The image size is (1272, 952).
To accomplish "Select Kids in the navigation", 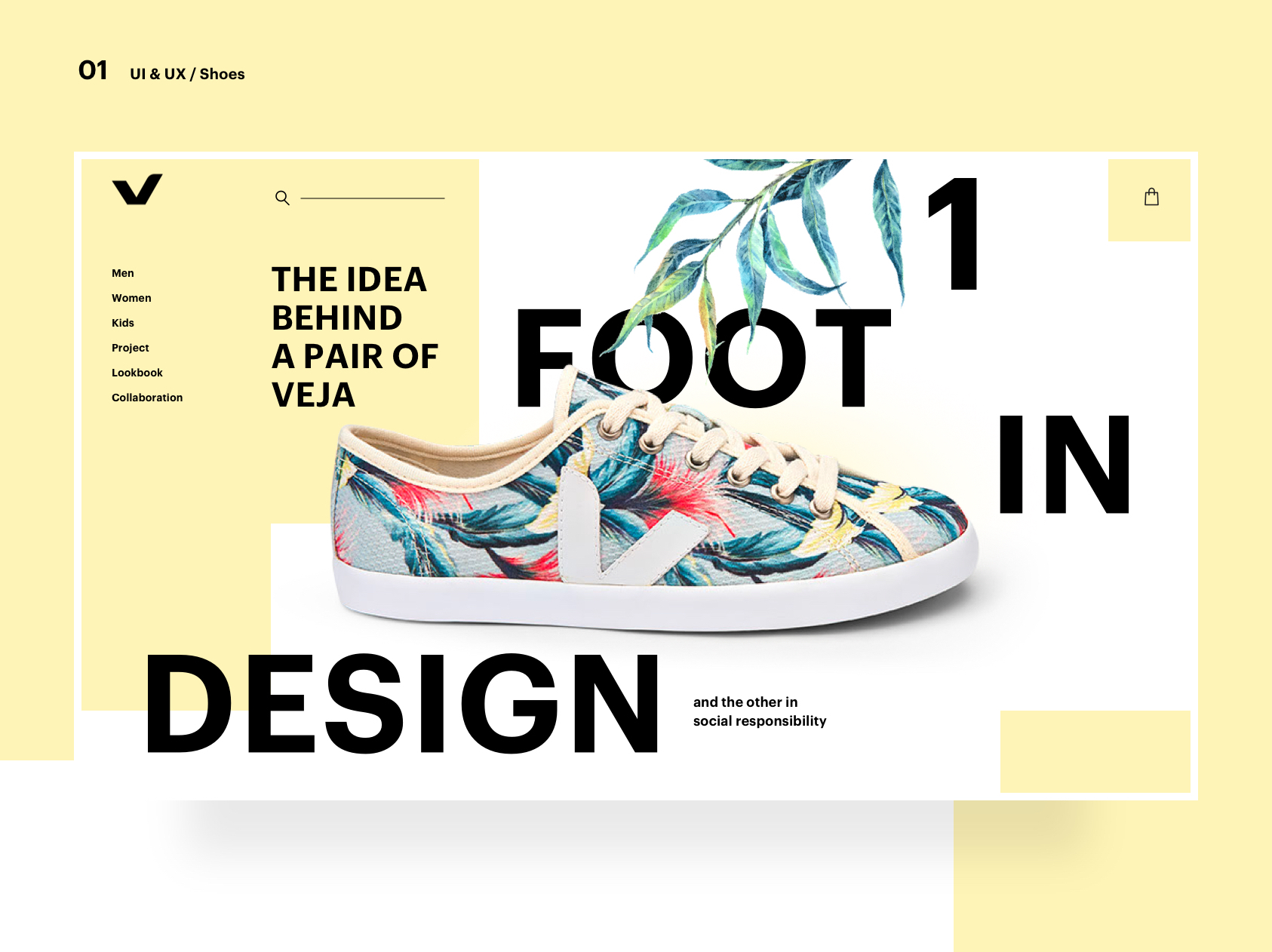I will point(123,323).
